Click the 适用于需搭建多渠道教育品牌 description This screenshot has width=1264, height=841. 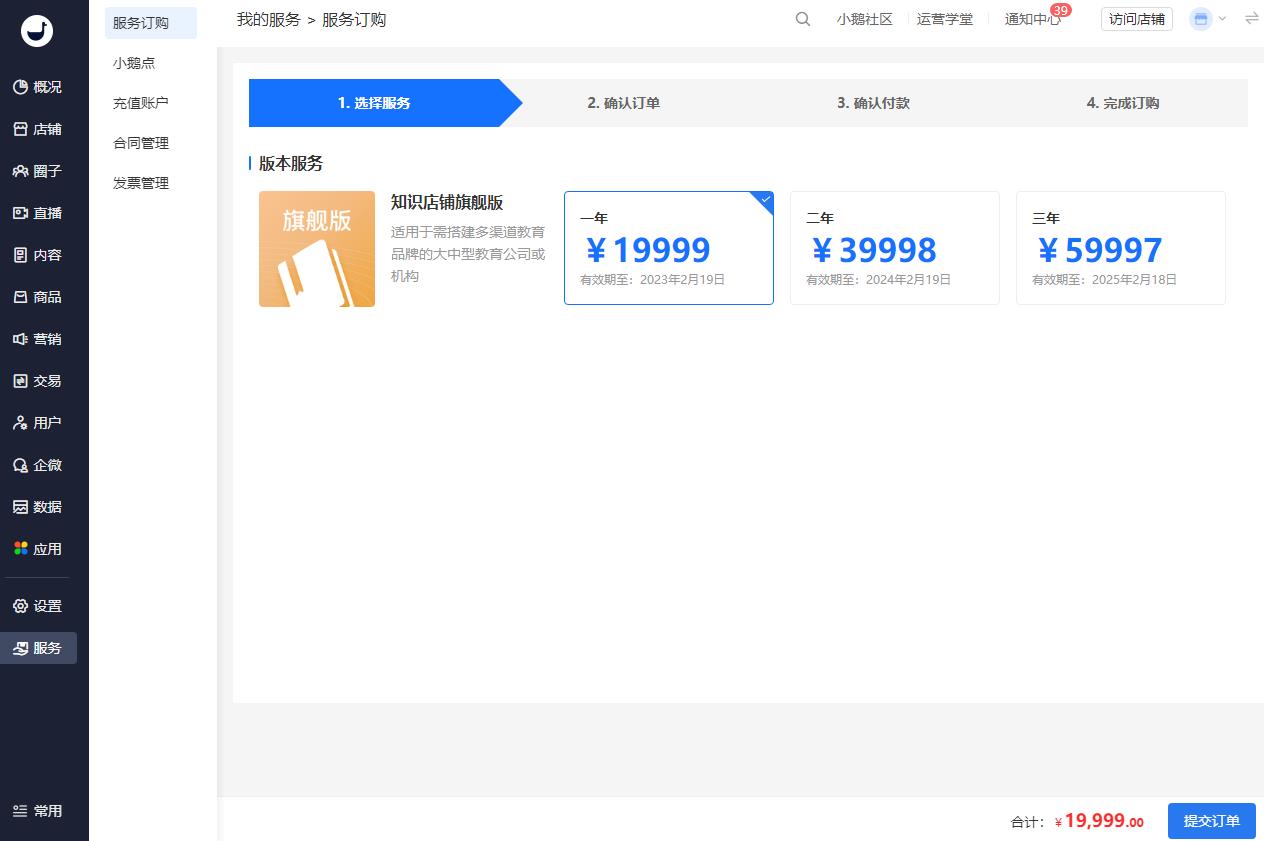coord(469,254)
